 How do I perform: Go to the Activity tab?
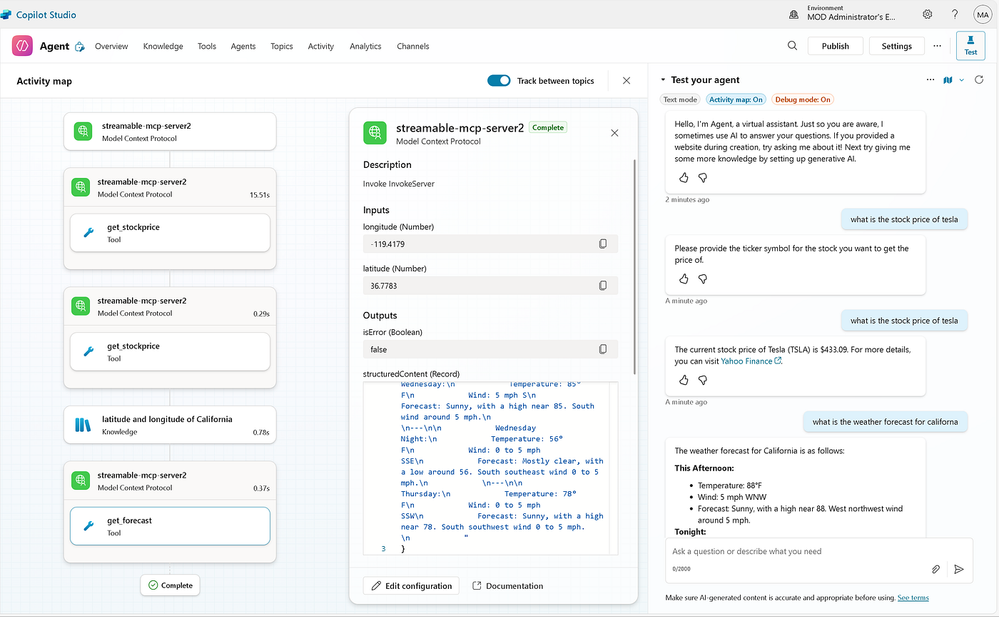[x=320, y=46]
